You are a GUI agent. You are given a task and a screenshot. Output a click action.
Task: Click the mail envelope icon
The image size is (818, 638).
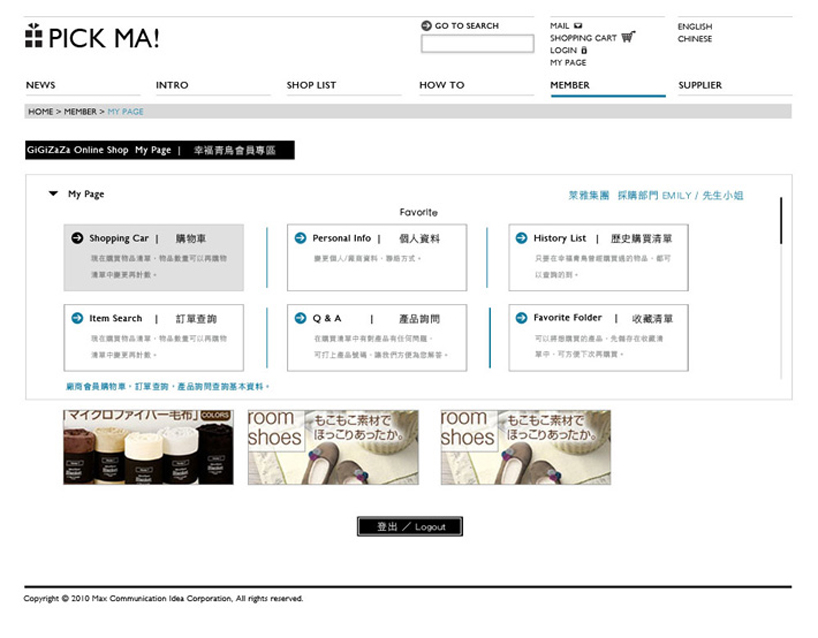tap(578, 26)
